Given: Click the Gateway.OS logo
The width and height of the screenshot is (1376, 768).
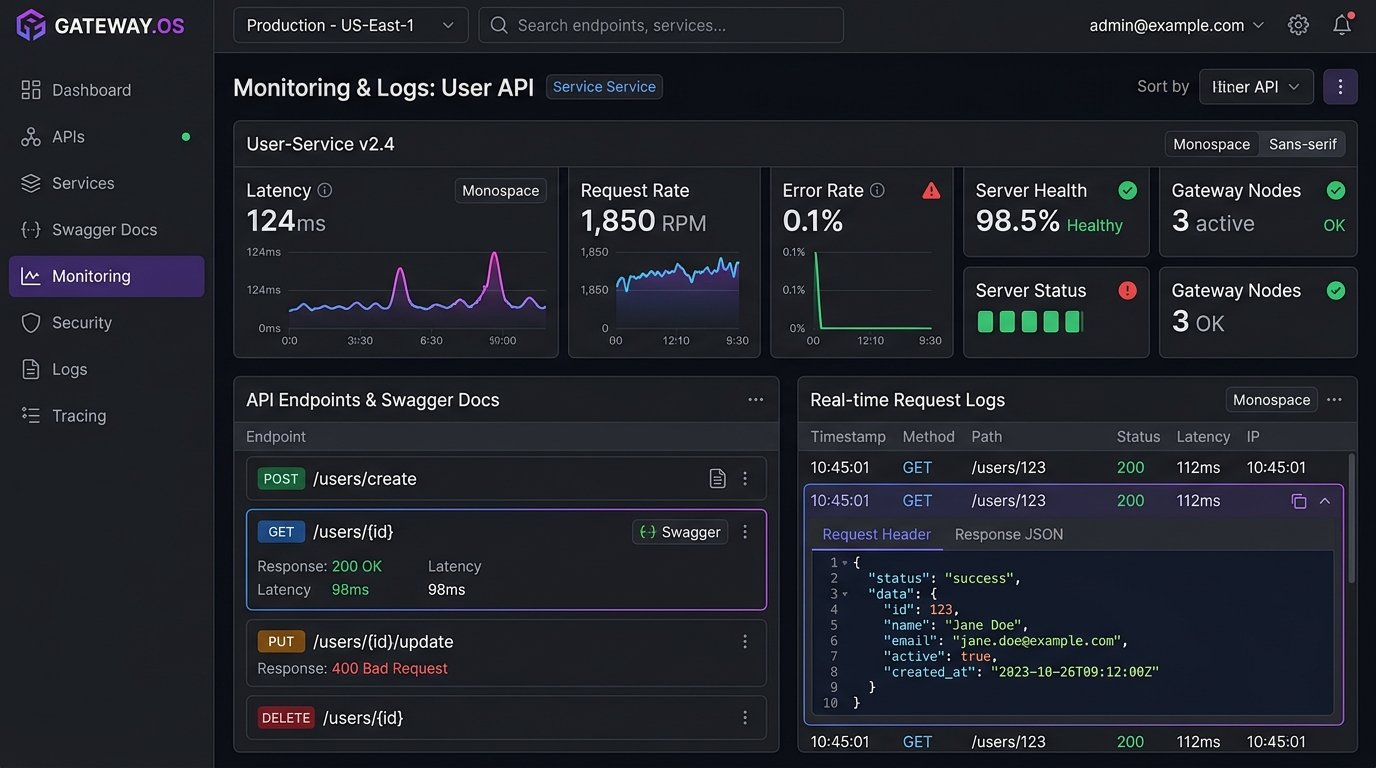Looking at the screenshot, I should coord(101,25).
